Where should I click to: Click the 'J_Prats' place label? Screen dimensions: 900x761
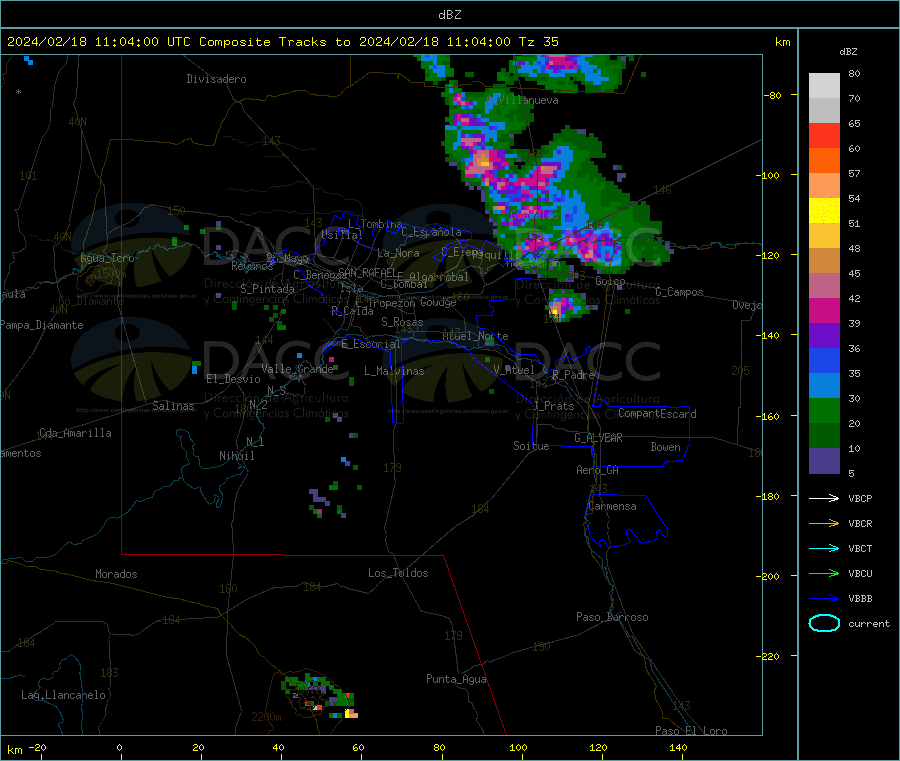(553, 406)
